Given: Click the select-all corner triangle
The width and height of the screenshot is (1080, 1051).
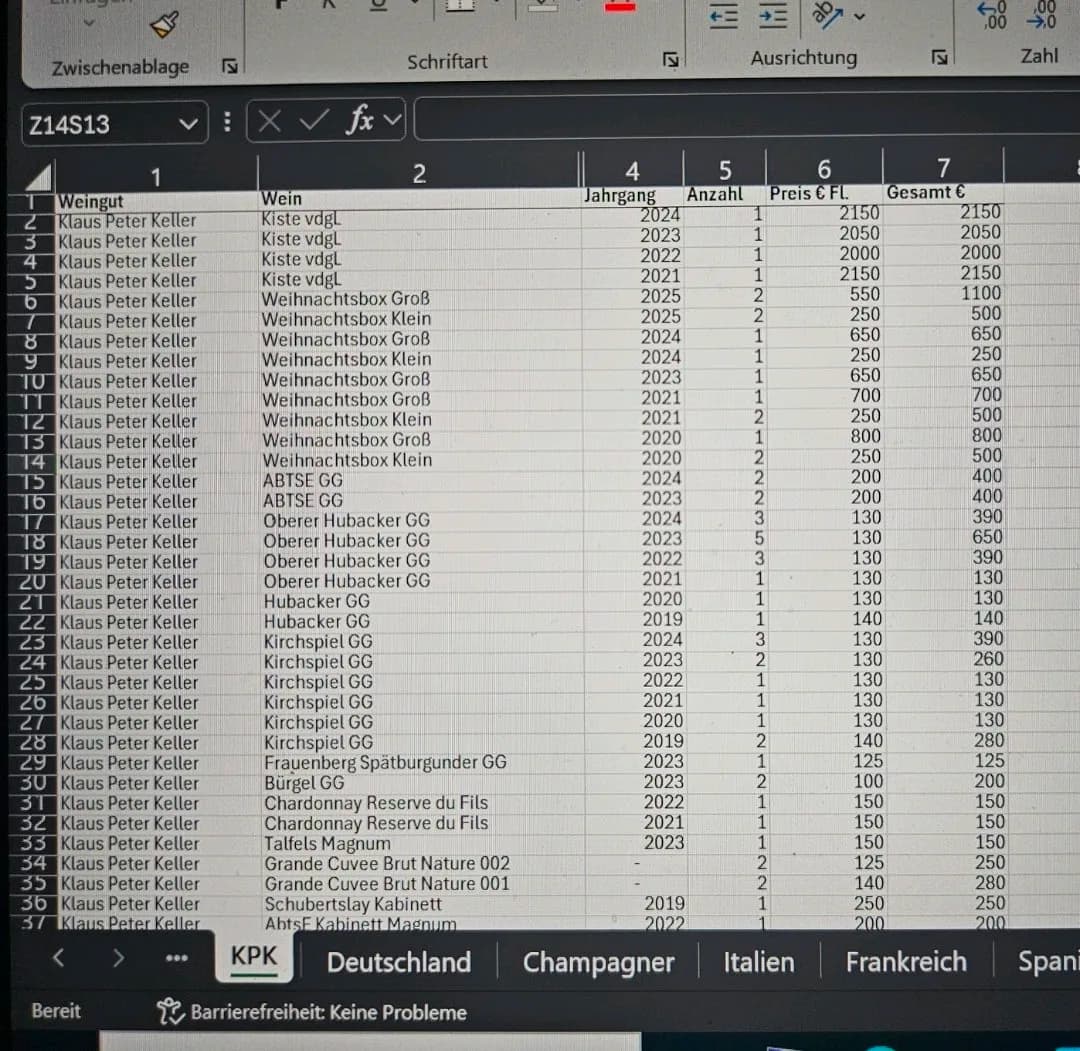Looking at the screenshot, I should [x=39, y=177].
